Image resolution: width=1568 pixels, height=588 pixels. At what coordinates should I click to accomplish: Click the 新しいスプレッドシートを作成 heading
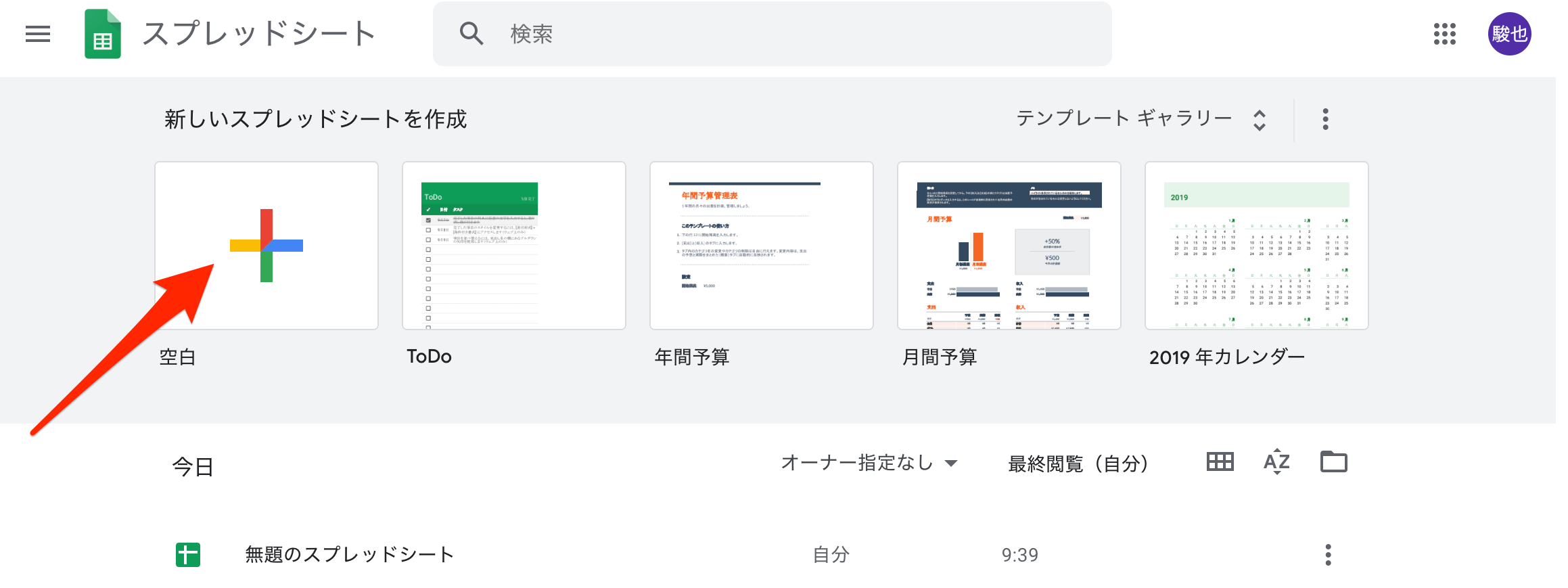[316, 119]
